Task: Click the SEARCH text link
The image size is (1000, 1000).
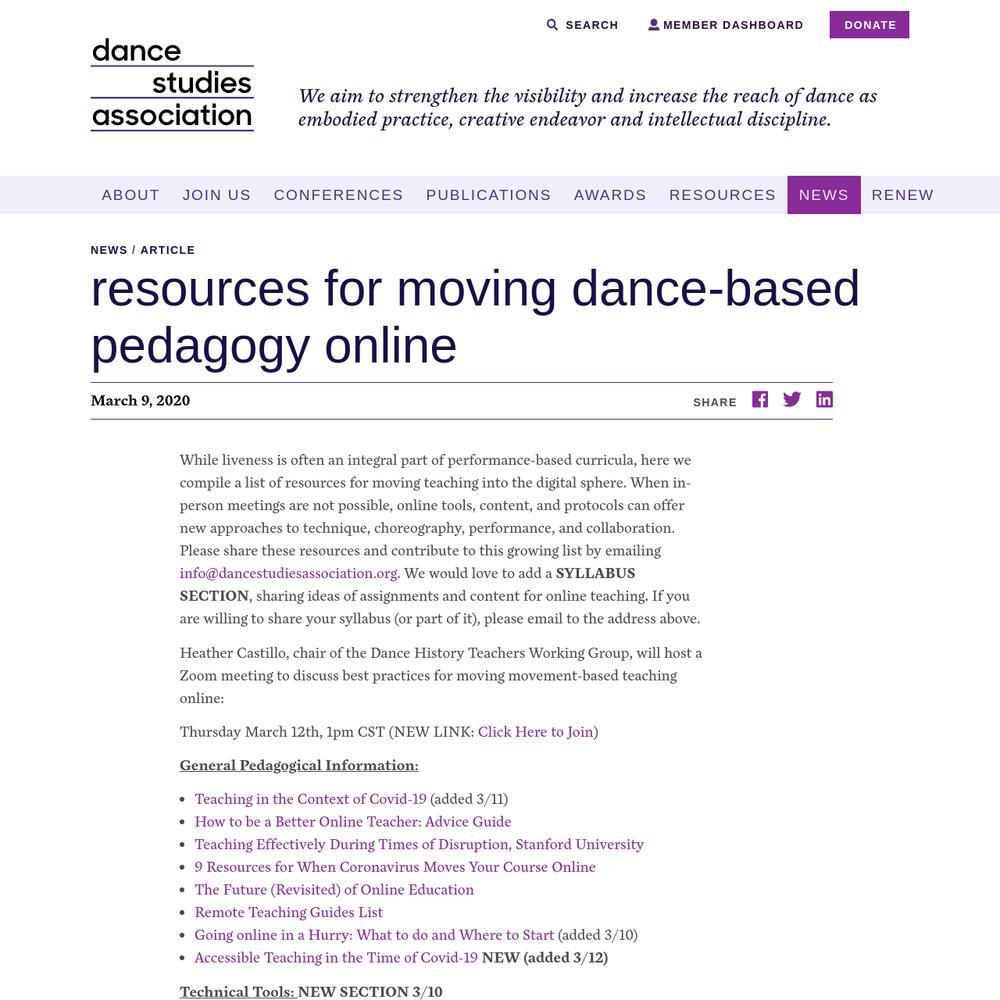Action: [x=592, y=25]
